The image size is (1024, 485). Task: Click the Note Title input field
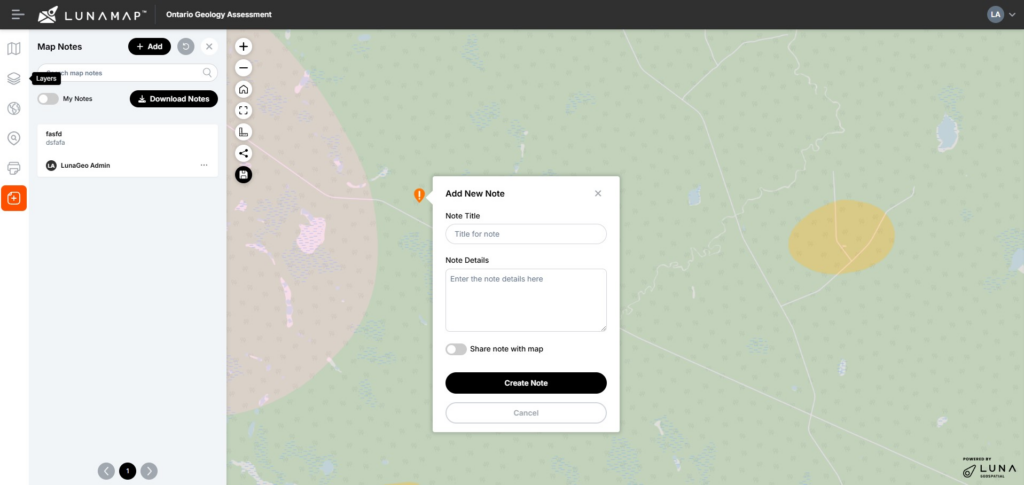[x=526, y=234]
